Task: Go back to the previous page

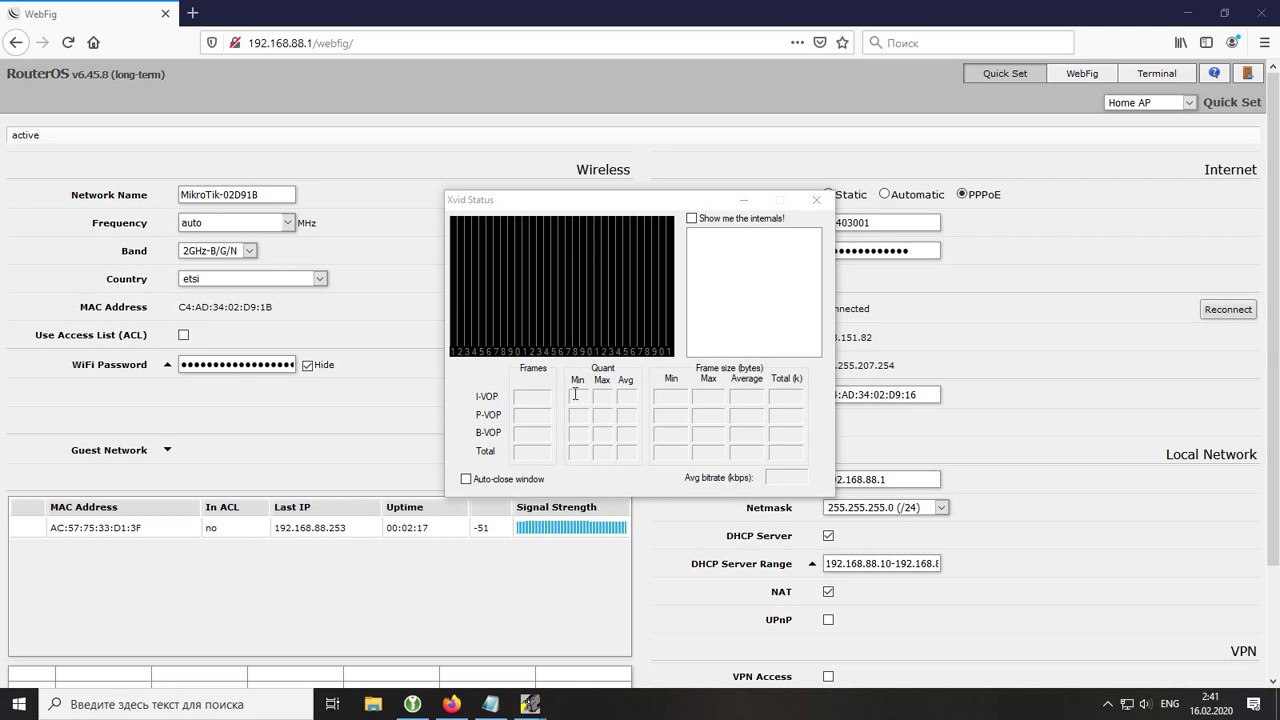Action: point(16,43)
